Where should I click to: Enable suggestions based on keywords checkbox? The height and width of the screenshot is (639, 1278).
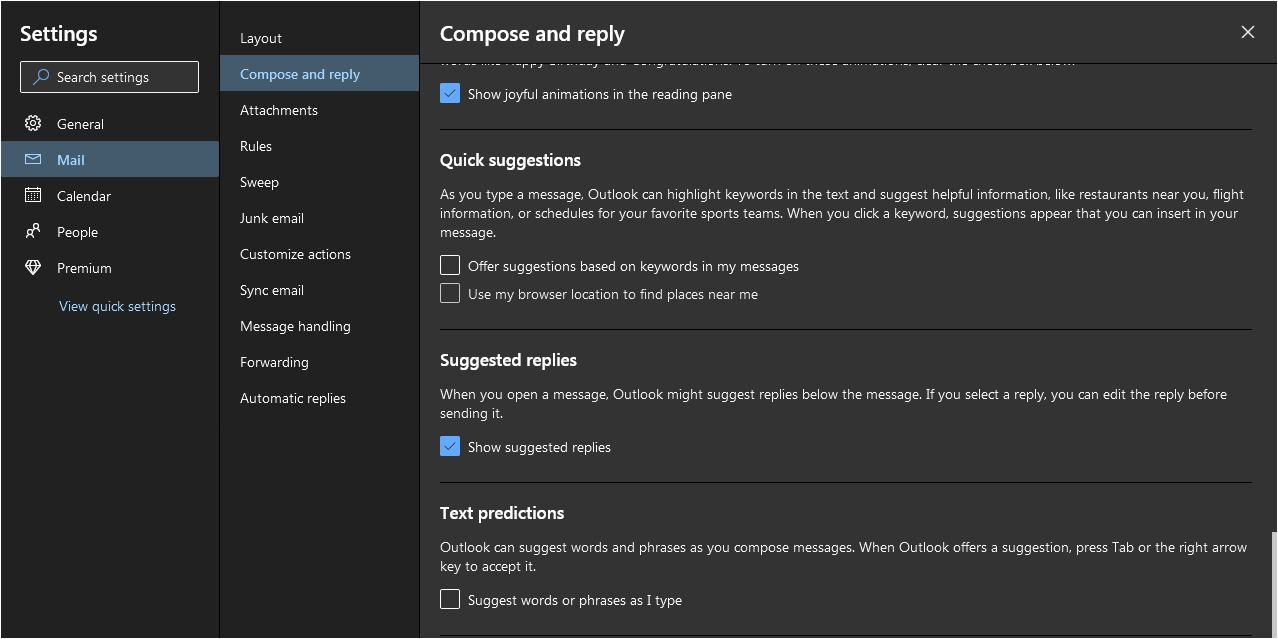450,266
